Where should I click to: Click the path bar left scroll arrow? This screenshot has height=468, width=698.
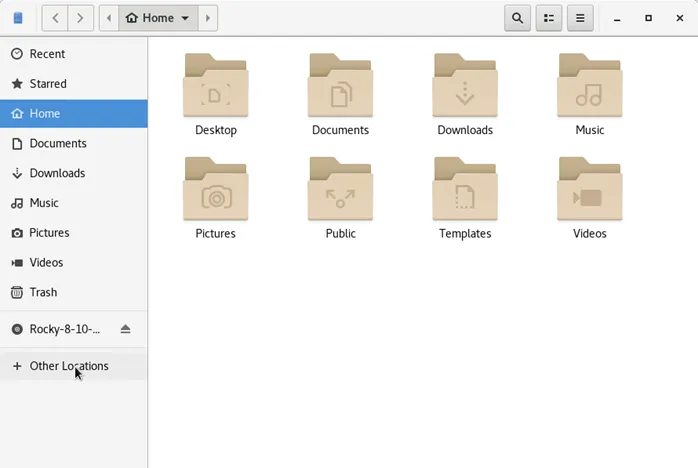click(109, 18)
